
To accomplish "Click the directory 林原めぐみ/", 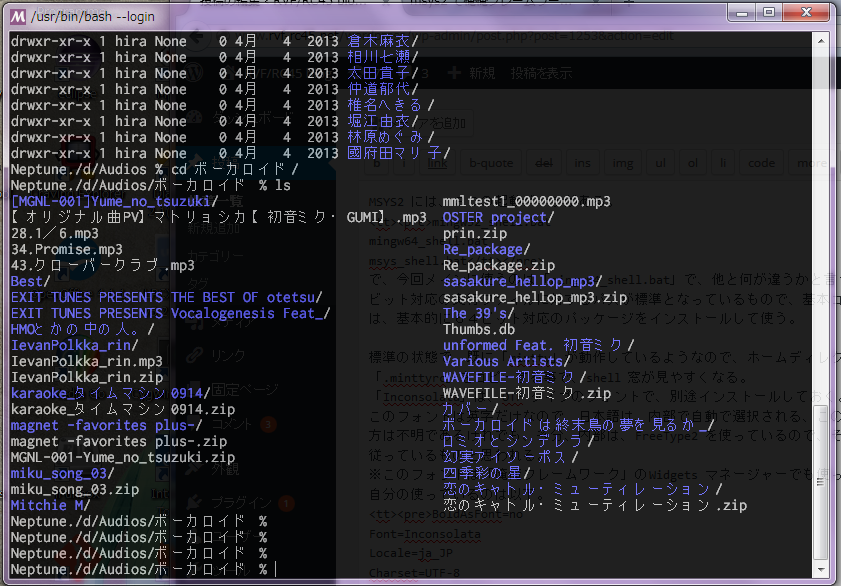I will click(x=390, y=137).
